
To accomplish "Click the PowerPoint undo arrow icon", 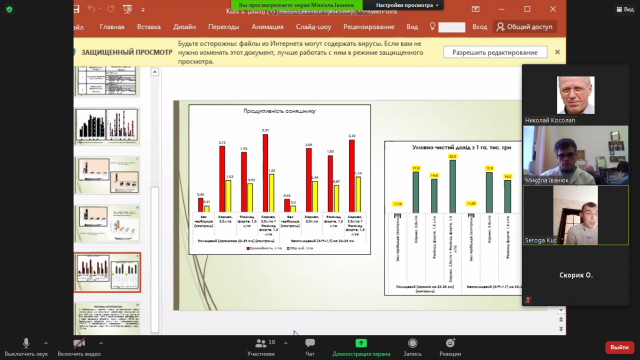I will (x=91, y=9).
